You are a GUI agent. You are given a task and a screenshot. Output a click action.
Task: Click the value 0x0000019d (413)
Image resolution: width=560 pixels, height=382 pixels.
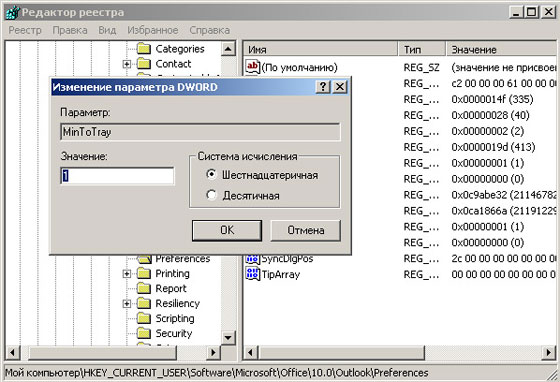[x=493, y=147]
